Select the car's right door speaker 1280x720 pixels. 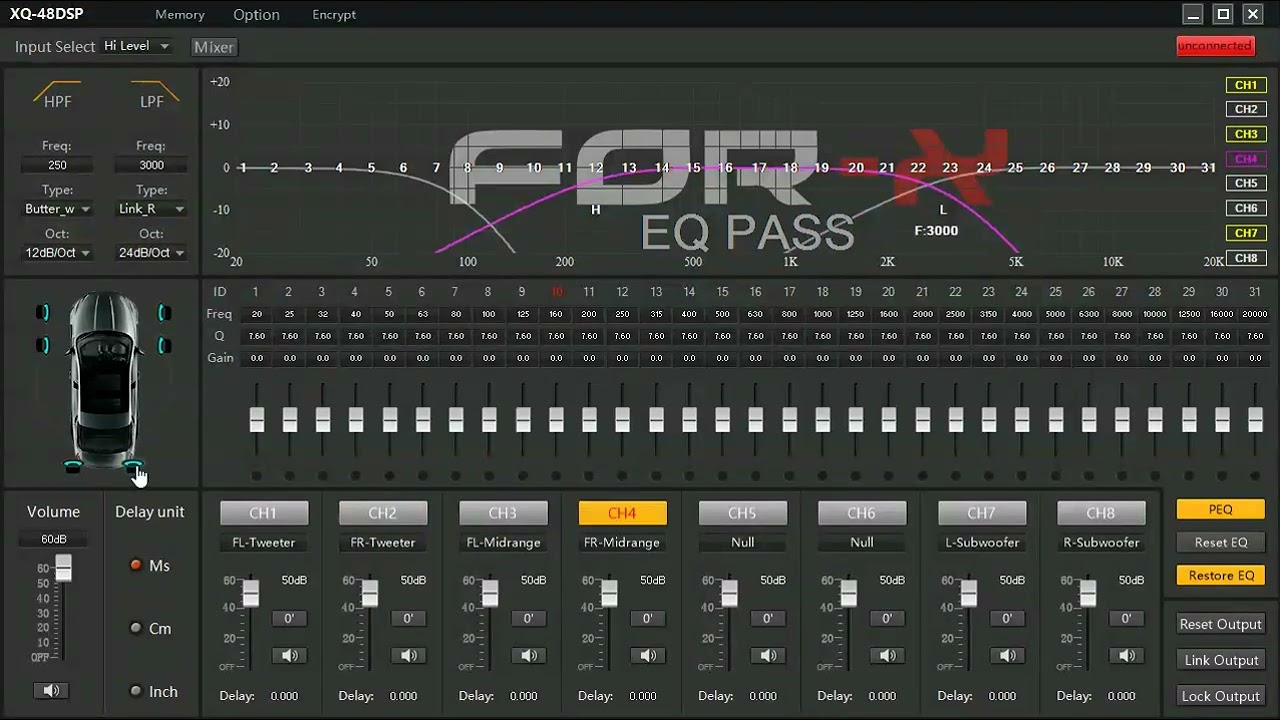click(163, 346)
